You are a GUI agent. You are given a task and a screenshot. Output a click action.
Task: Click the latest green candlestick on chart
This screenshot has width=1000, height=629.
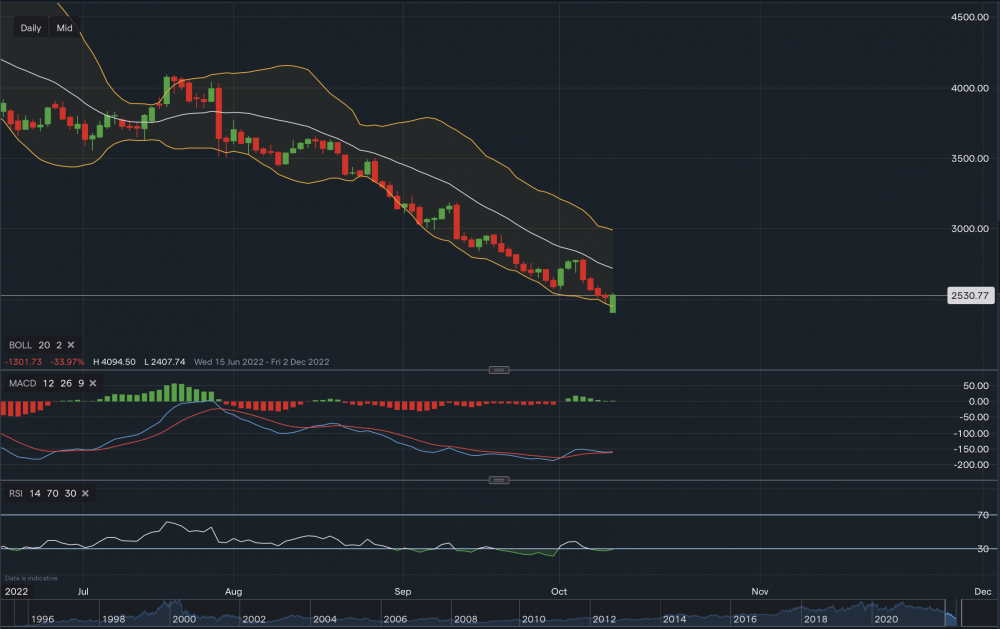coord(612,304)
